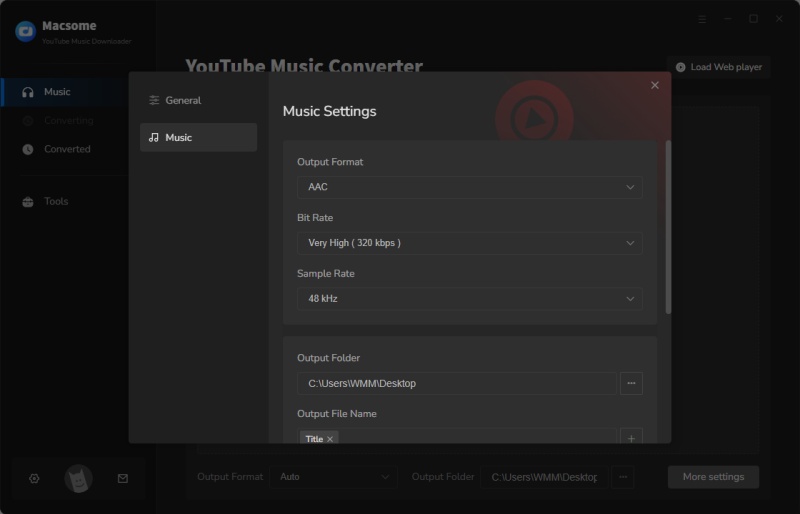Screen dimensions: 800x514
Task: Minimize the Macsome window
Action: (x=728, y=19)
